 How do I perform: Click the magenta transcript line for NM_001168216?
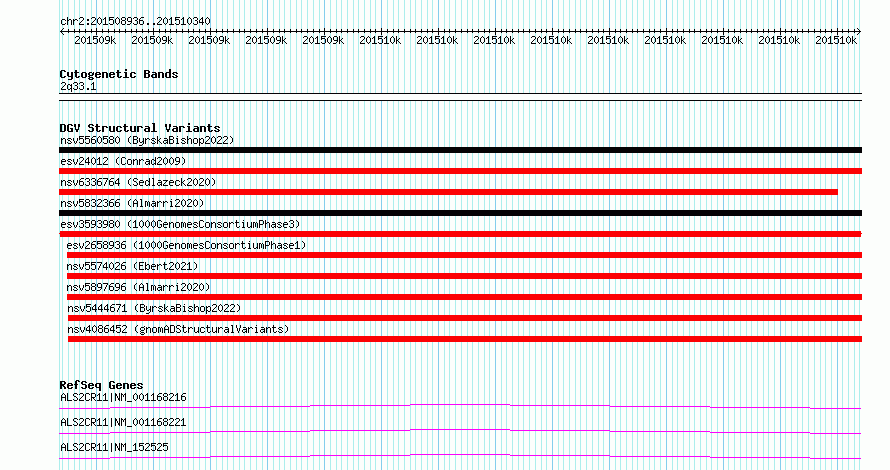(x=460, y=406)
